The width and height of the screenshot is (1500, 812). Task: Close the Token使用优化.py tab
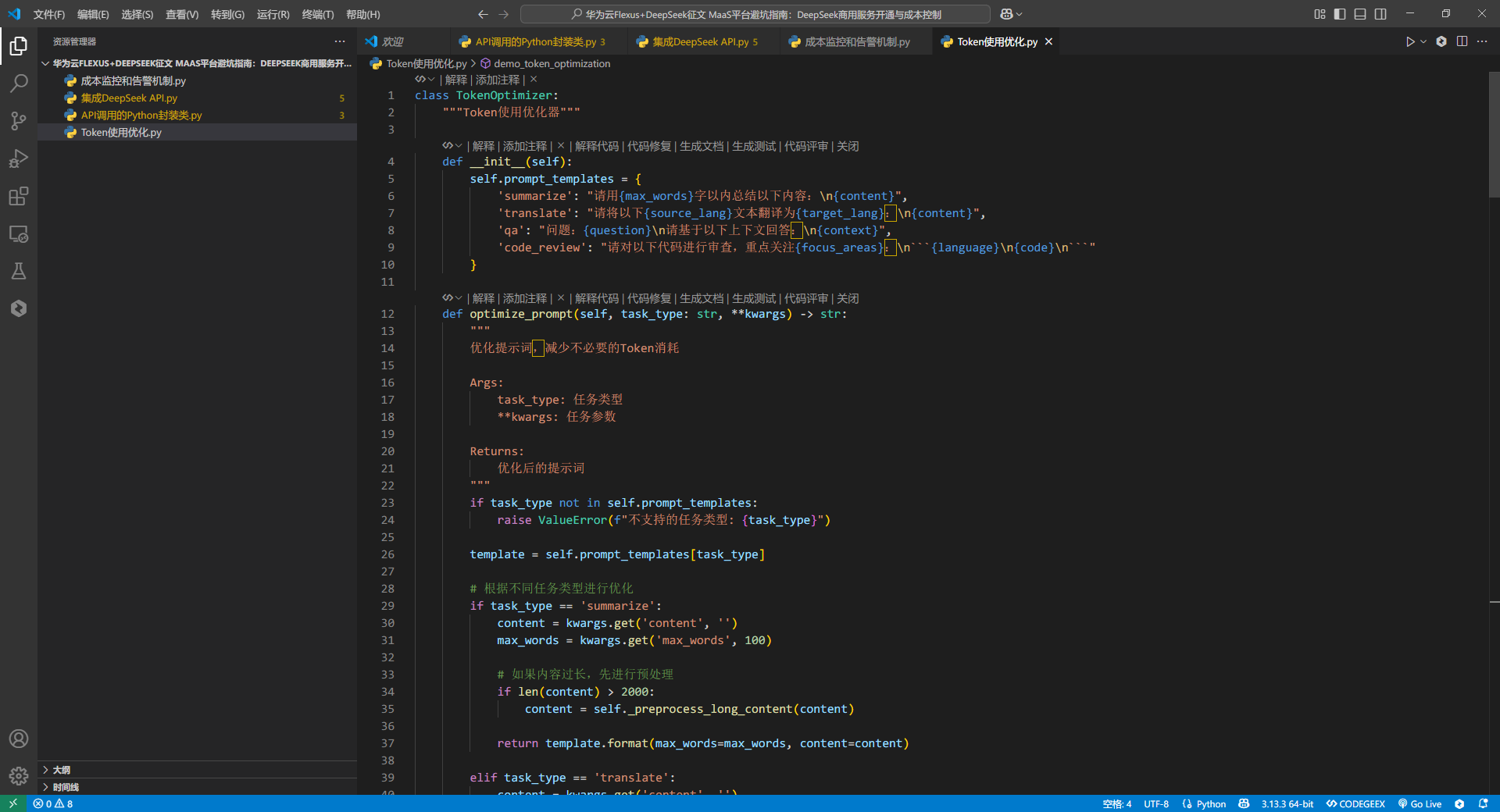pyautogui.click(x=1048, y=41)
